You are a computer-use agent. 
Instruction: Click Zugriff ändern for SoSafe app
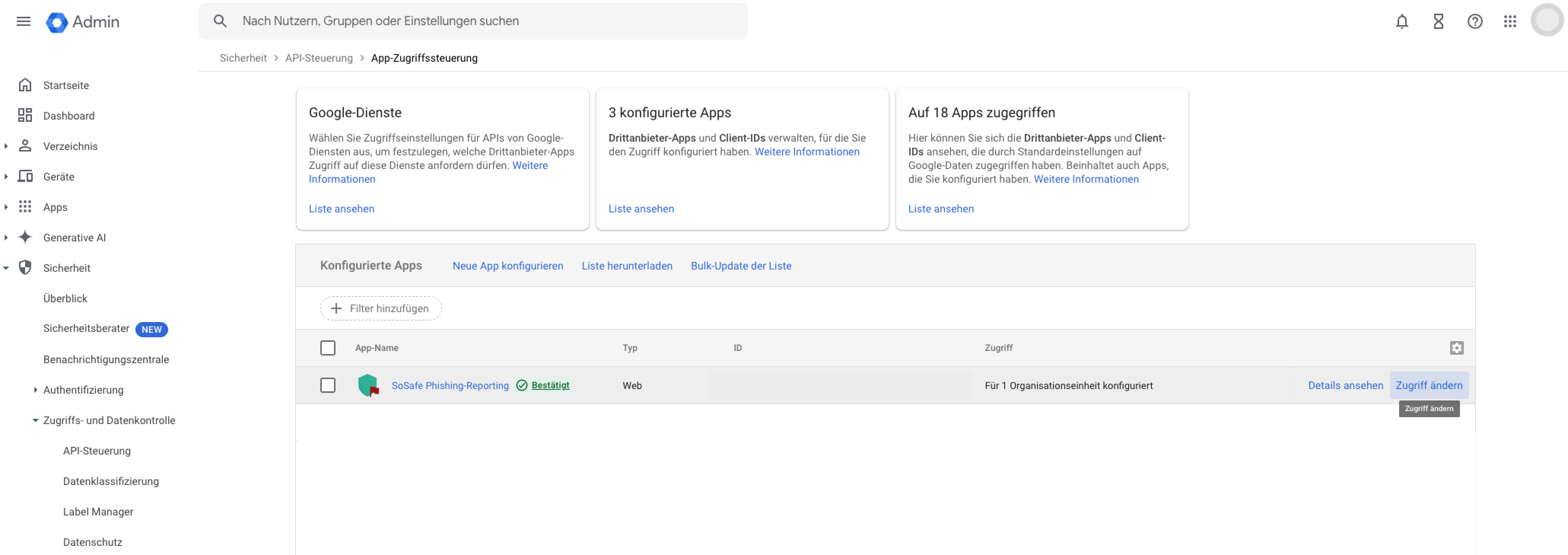point(1429,385)
